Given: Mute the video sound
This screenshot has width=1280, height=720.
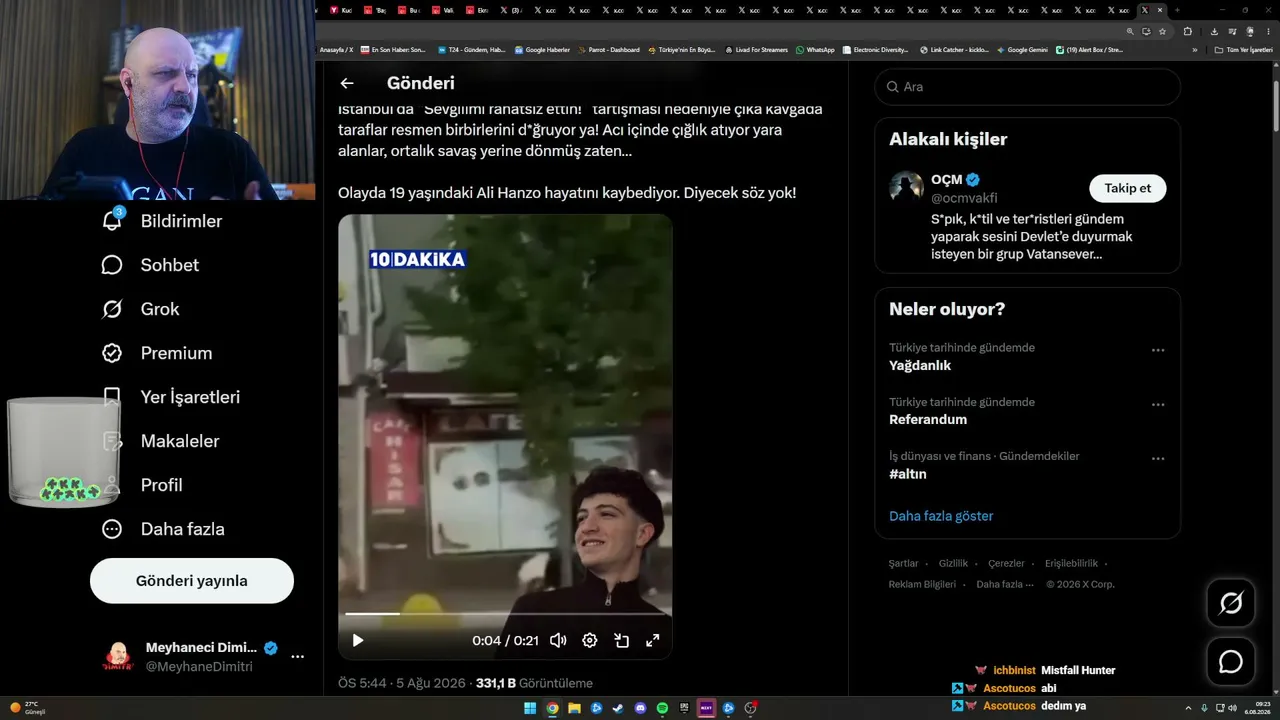Looking at the screenshot, I should tap(558, 641).
